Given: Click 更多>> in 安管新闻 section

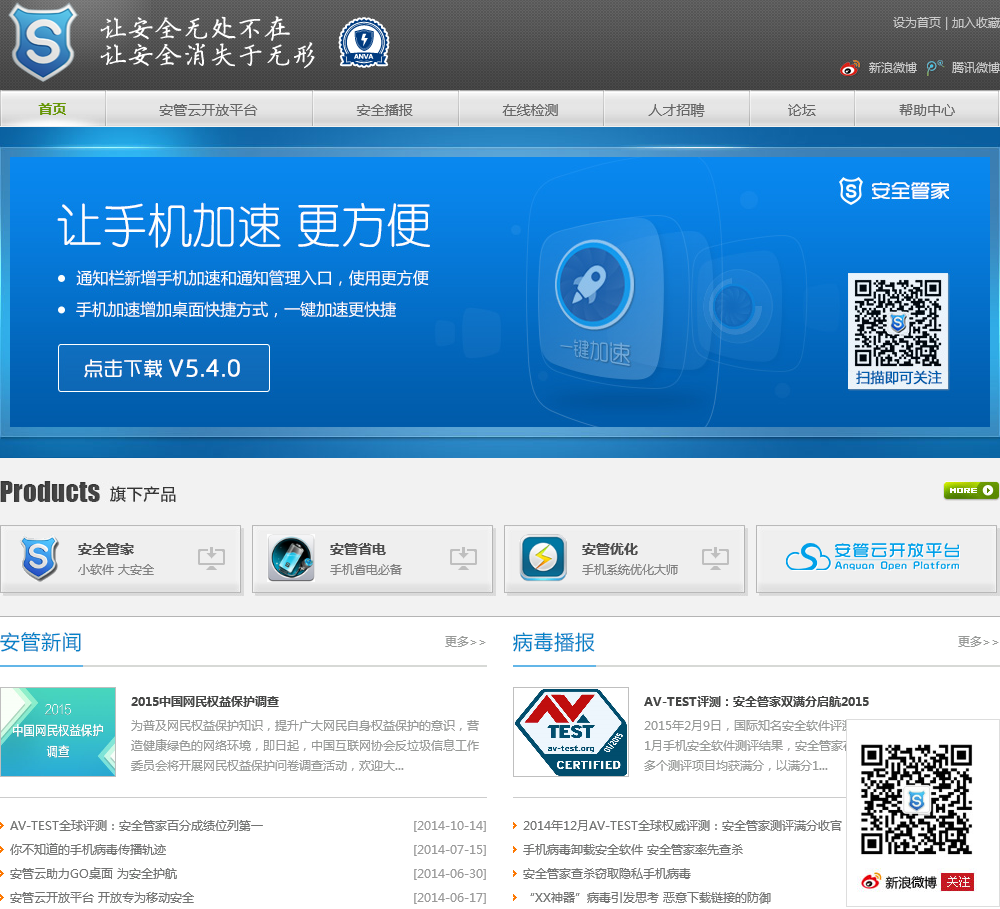Looking at the screenshot, I should point(465,642).
